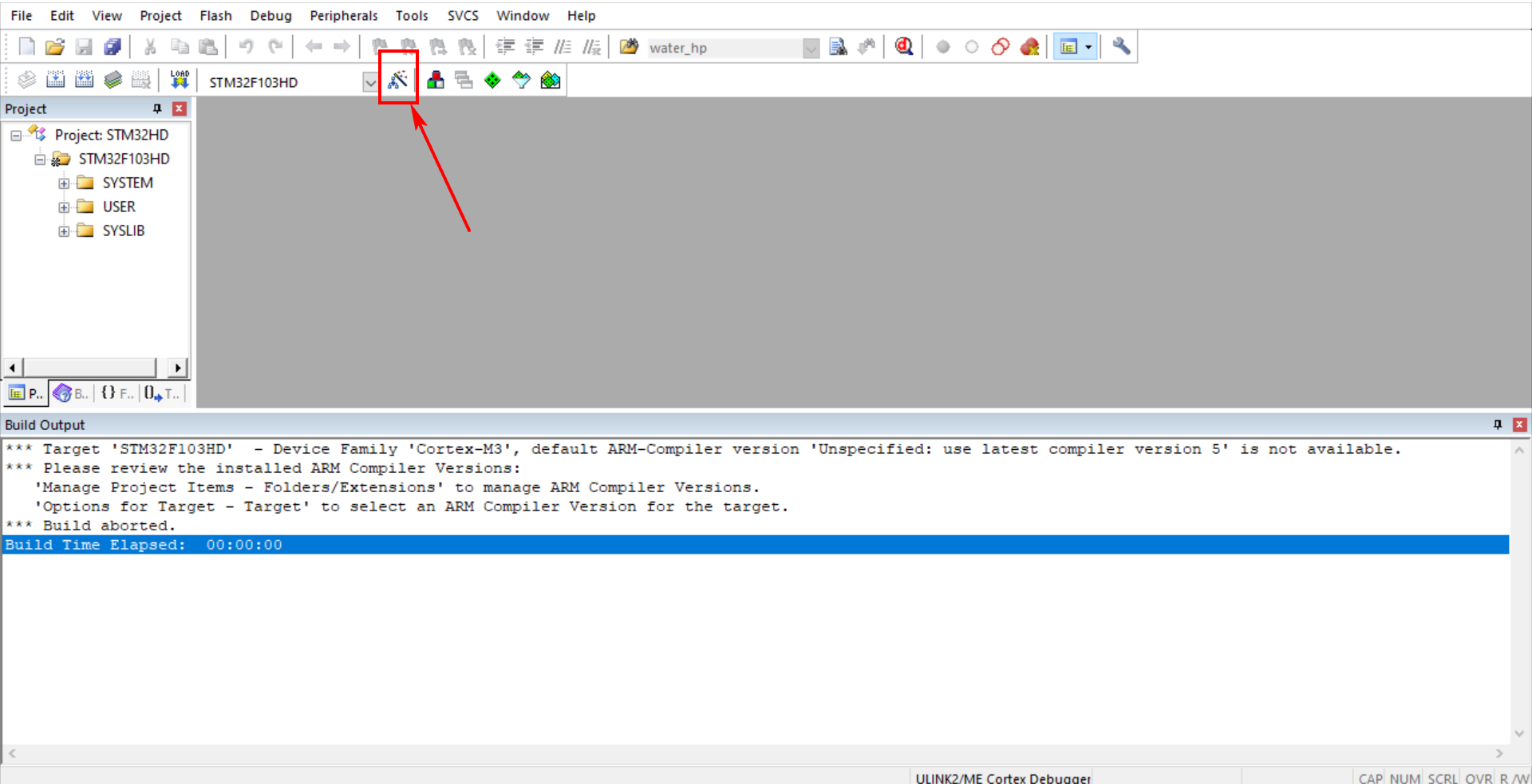
Task: Click the Kill All Breakpoints icon
Action: click(x=1029, y=47)
